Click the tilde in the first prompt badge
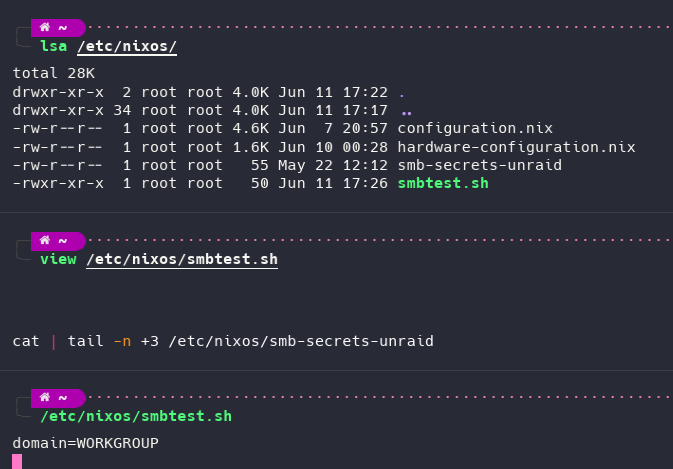The image size is (673, 469). click(63, 28)
